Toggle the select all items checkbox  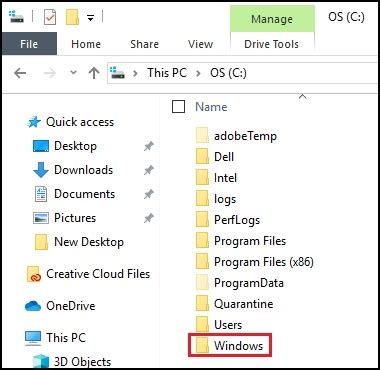(178, 107)
